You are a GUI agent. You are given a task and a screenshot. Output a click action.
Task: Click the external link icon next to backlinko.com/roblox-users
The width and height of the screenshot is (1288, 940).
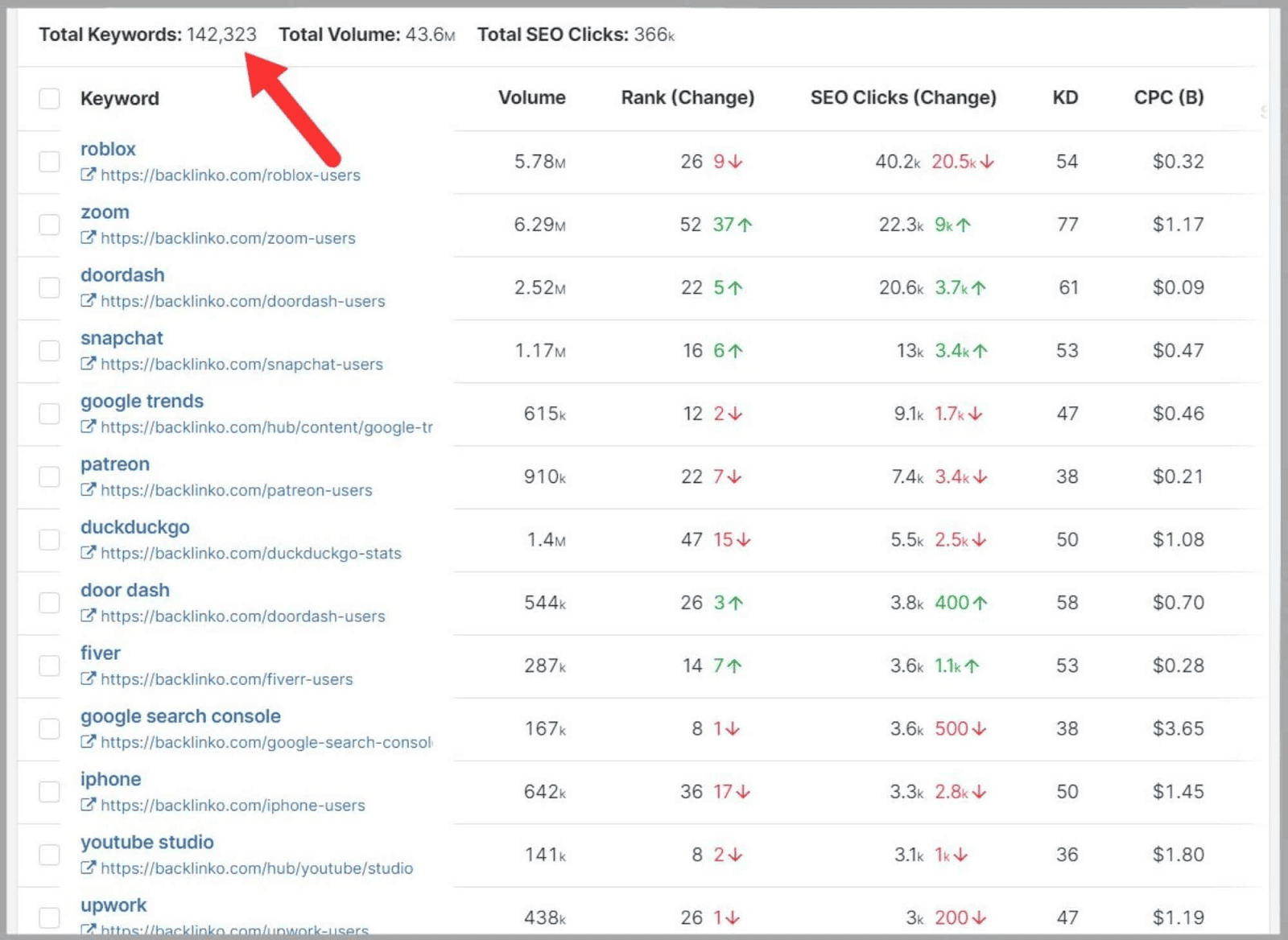(89, 175)
